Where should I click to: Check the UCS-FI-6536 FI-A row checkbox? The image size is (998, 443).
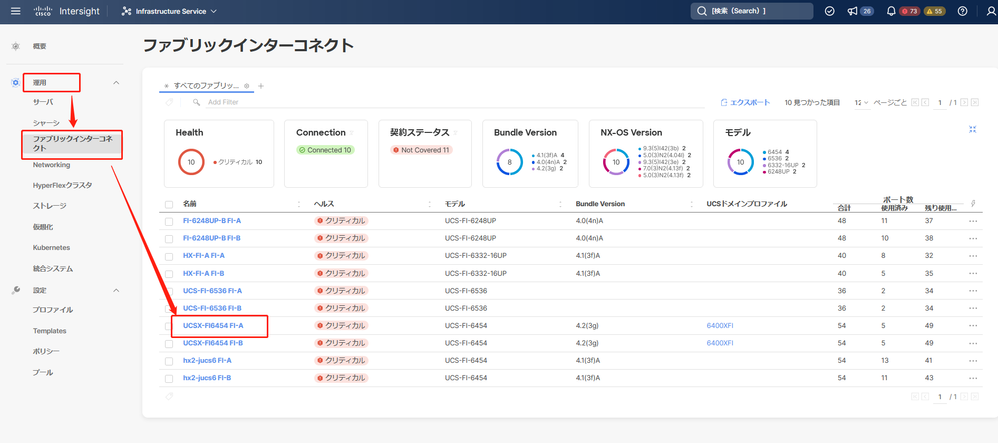click(169, 291)
